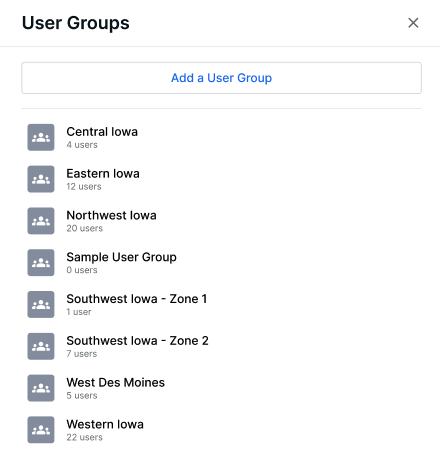440x454 pixels.
Task: Click the 20 users count under Northwest Iowa
Action: (84, 228)
